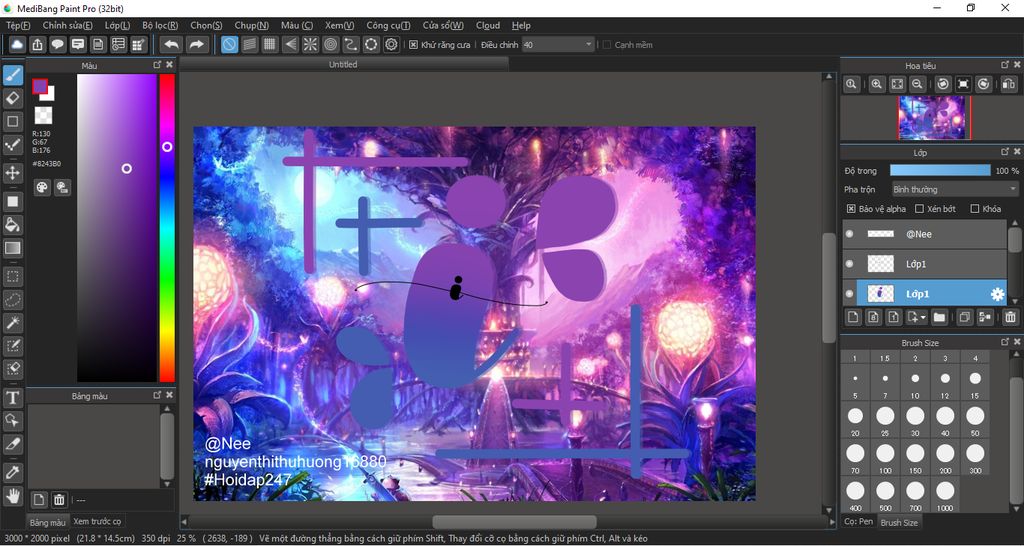This screenshot has width=1024, height=546.
Task: Toggle Bảo vệ alpha checkbox
Action: (x=851, y=209)
